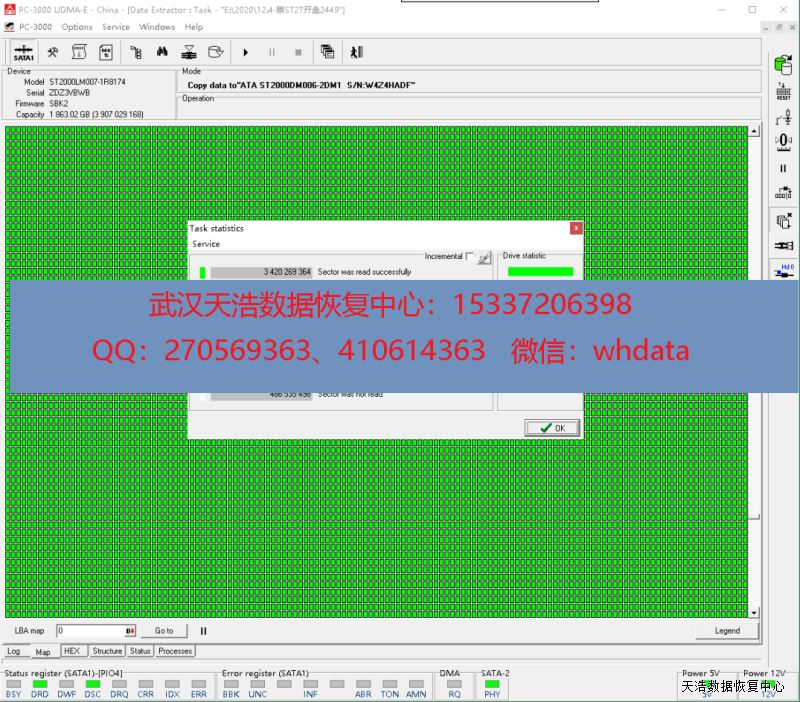Click the Go to button
Image resolution: width=800 pixels, height=702 pixels.
pyautogui.click(x=164, y=631)
